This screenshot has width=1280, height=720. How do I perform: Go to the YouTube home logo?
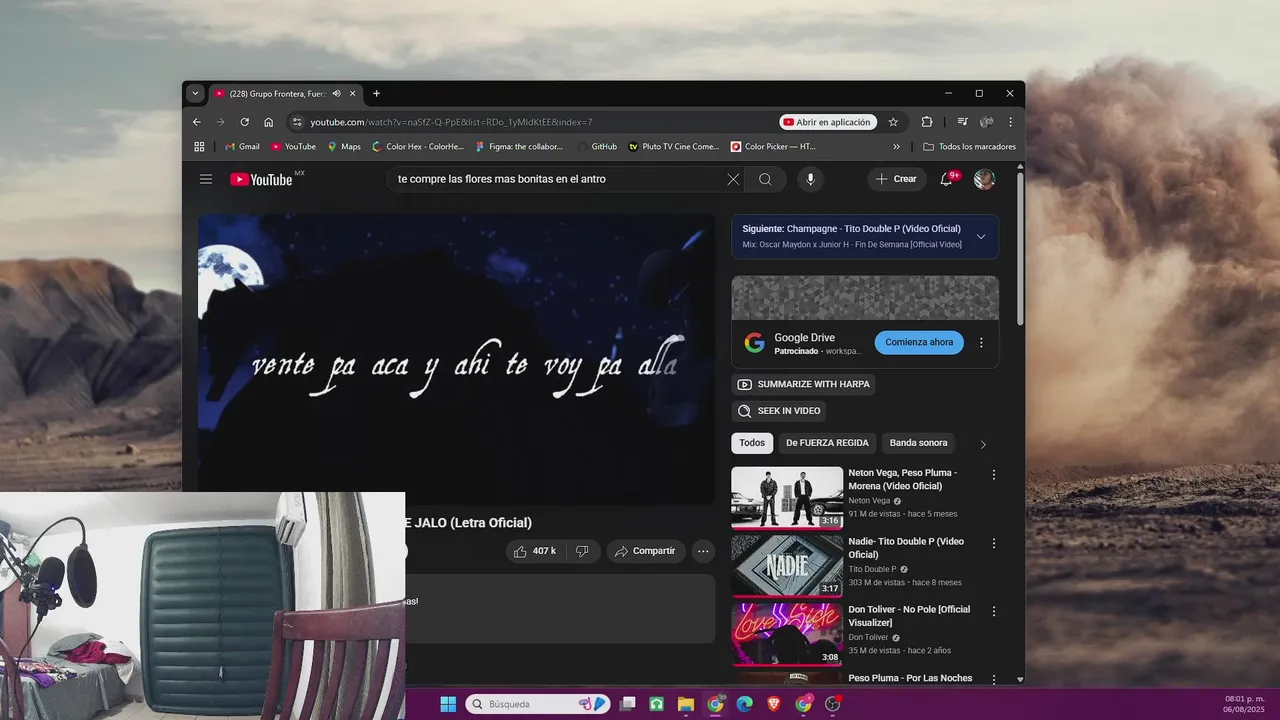click(261, 179)
